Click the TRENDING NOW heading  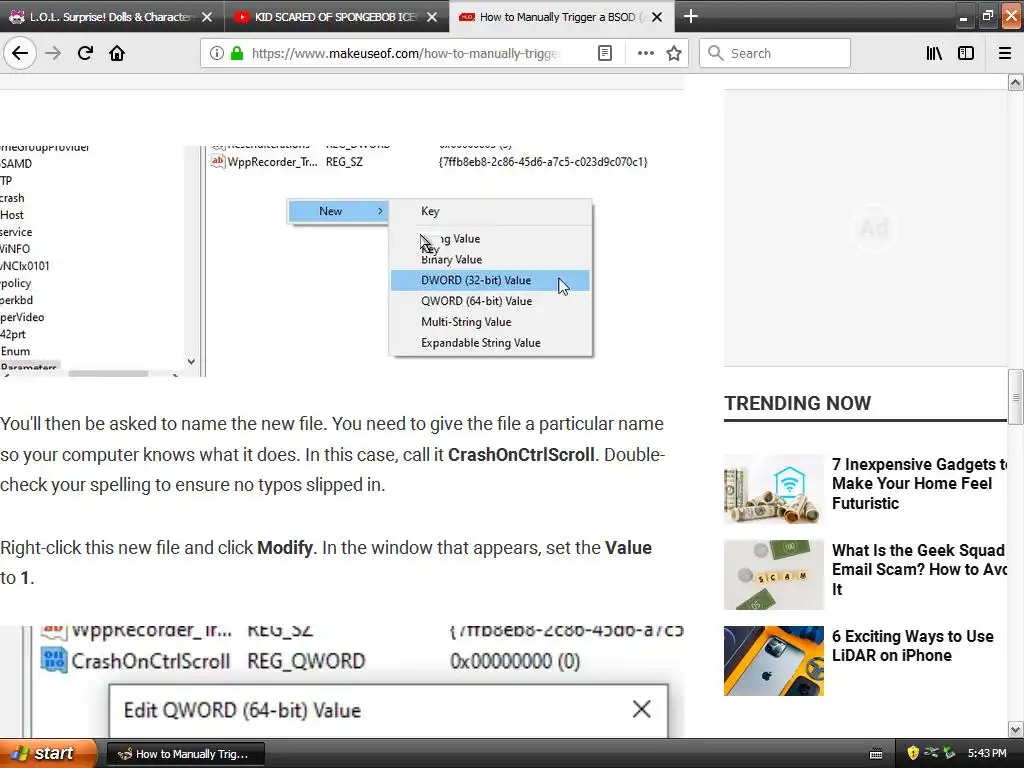point(797,404)
